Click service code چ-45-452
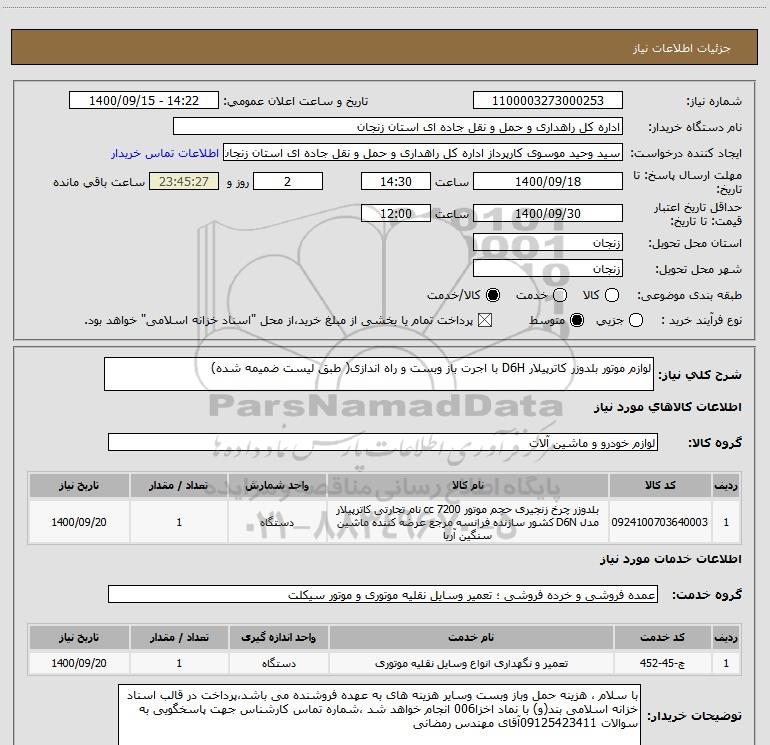This screenshot has height=745, width=770. coord(662,663)
